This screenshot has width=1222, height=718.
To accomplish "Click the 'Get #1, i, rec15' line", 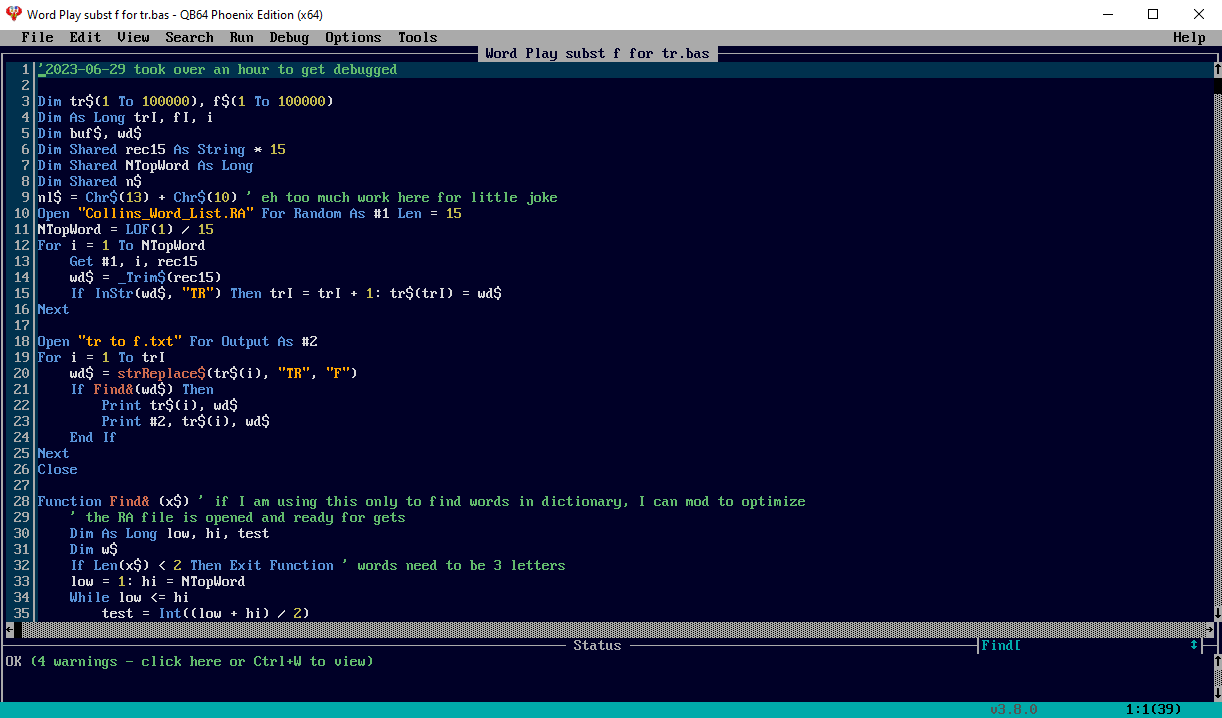I will [x=133, y=262].
